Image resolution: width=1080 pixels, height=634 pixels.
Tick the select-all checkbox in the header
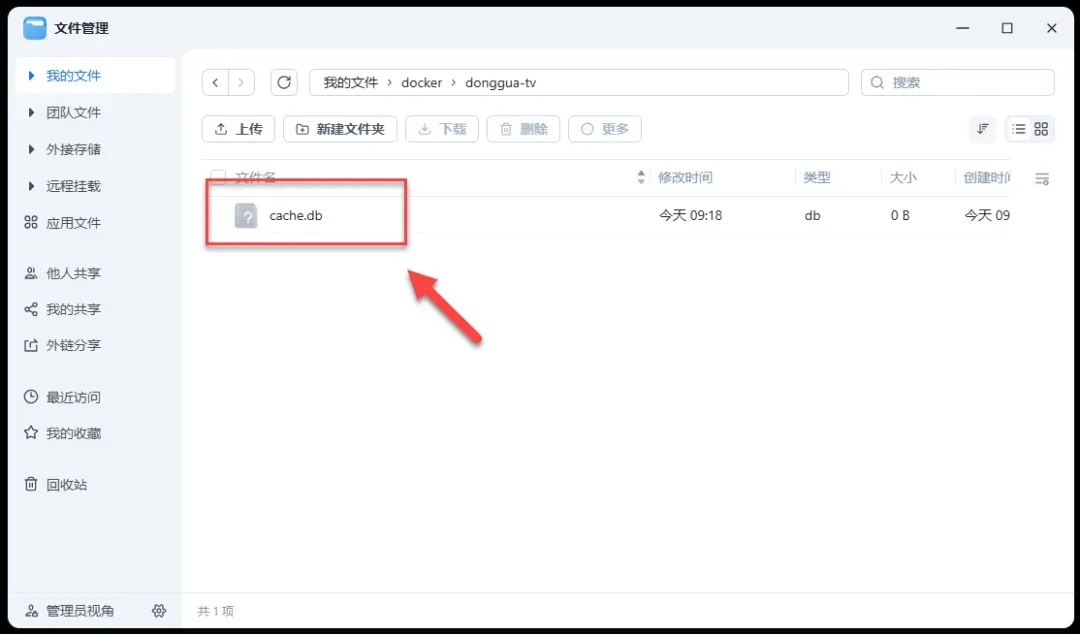click(218, 178)
